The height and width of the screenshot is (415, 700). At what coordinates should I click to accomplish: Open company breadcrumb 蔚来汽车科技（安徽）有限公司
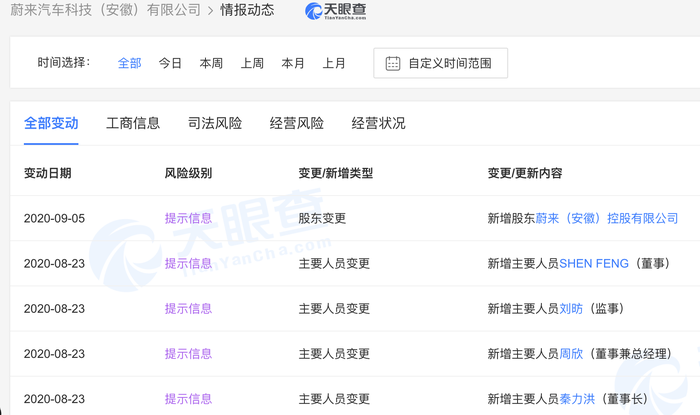106,10
